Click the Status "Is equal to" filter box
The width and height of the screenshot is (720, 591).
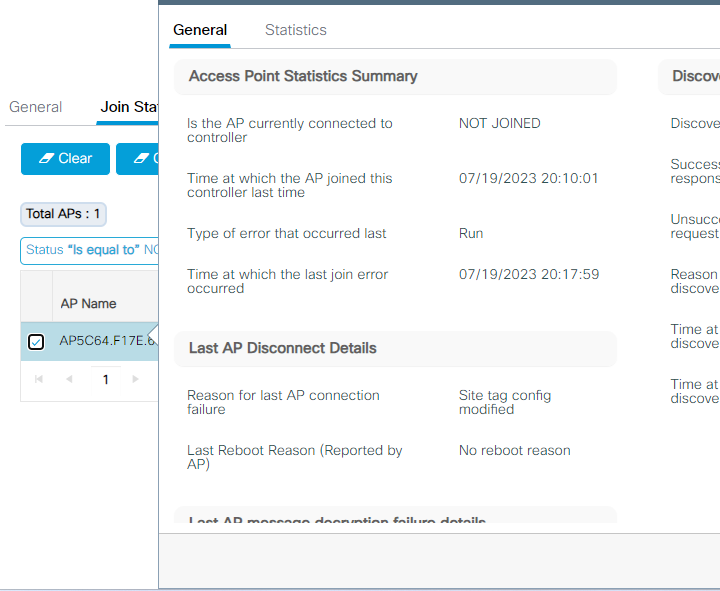pyautogui.click(x=90, y=250)
